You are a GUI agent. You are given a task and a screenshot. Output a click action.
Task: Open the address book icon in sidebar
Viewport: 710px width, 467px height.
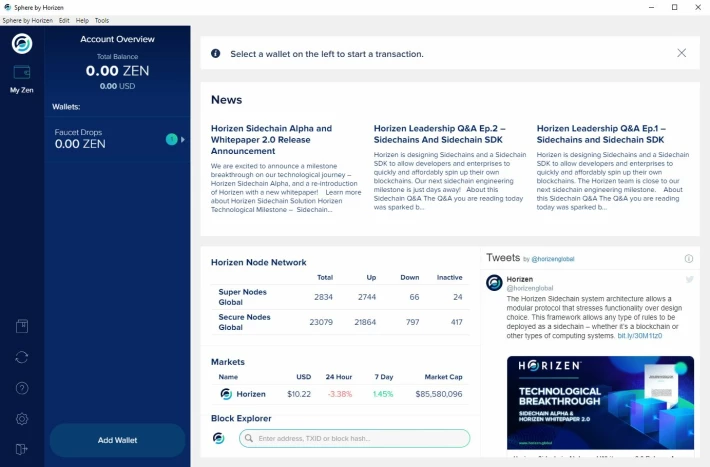click(22, 326)
